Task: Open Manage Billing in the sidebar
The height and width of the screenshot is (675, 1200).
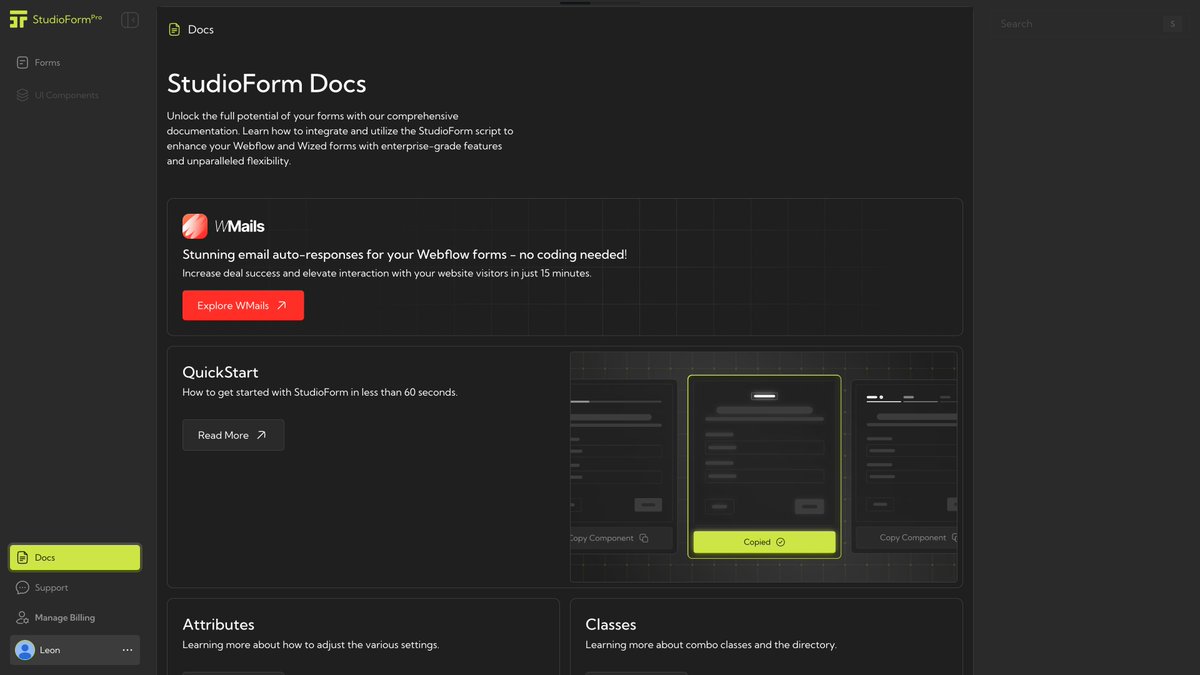Action: (x=75, y=618)
